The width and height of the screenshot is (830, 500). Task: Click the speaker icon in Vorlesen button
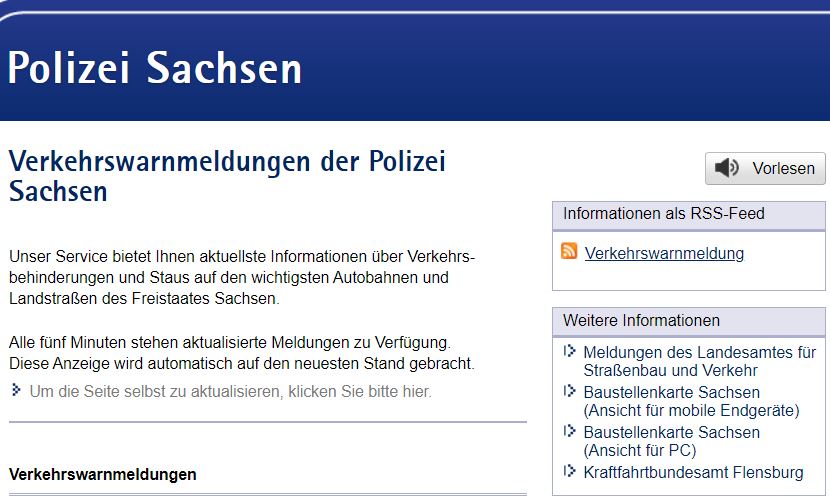(727, 168)
